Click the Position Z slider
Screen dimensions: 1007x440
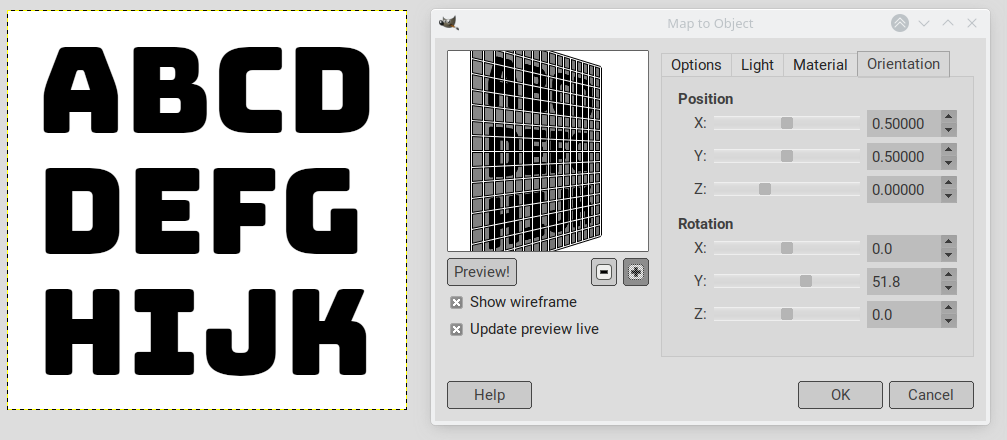[x=787, y=189]
